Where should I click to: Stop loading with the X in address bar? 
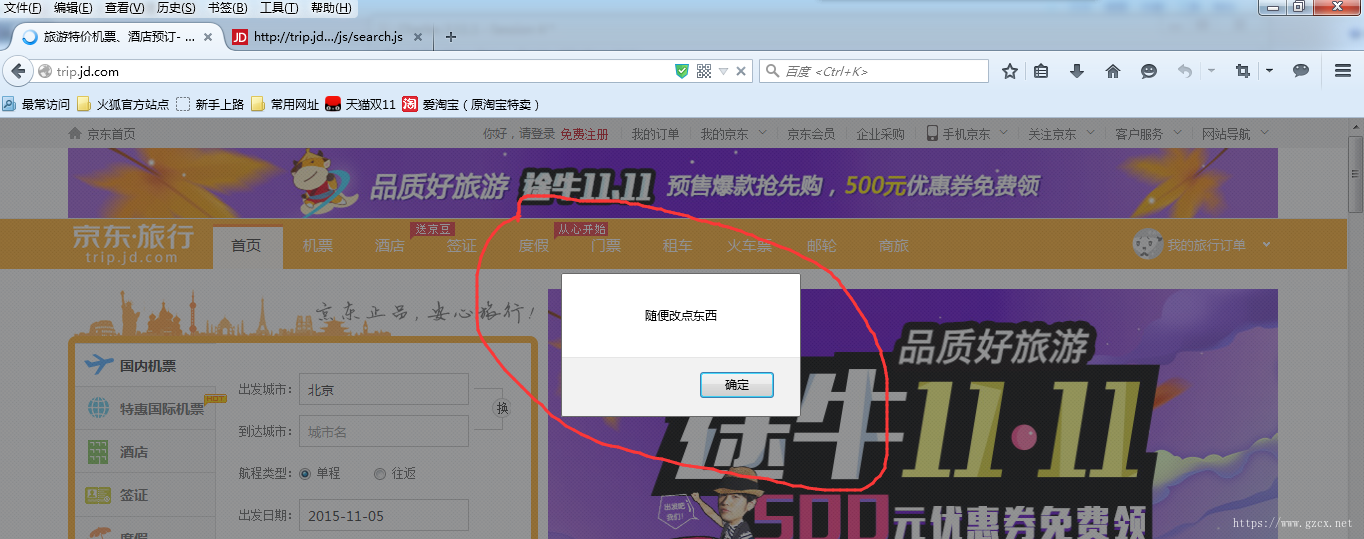coord(741,71)
